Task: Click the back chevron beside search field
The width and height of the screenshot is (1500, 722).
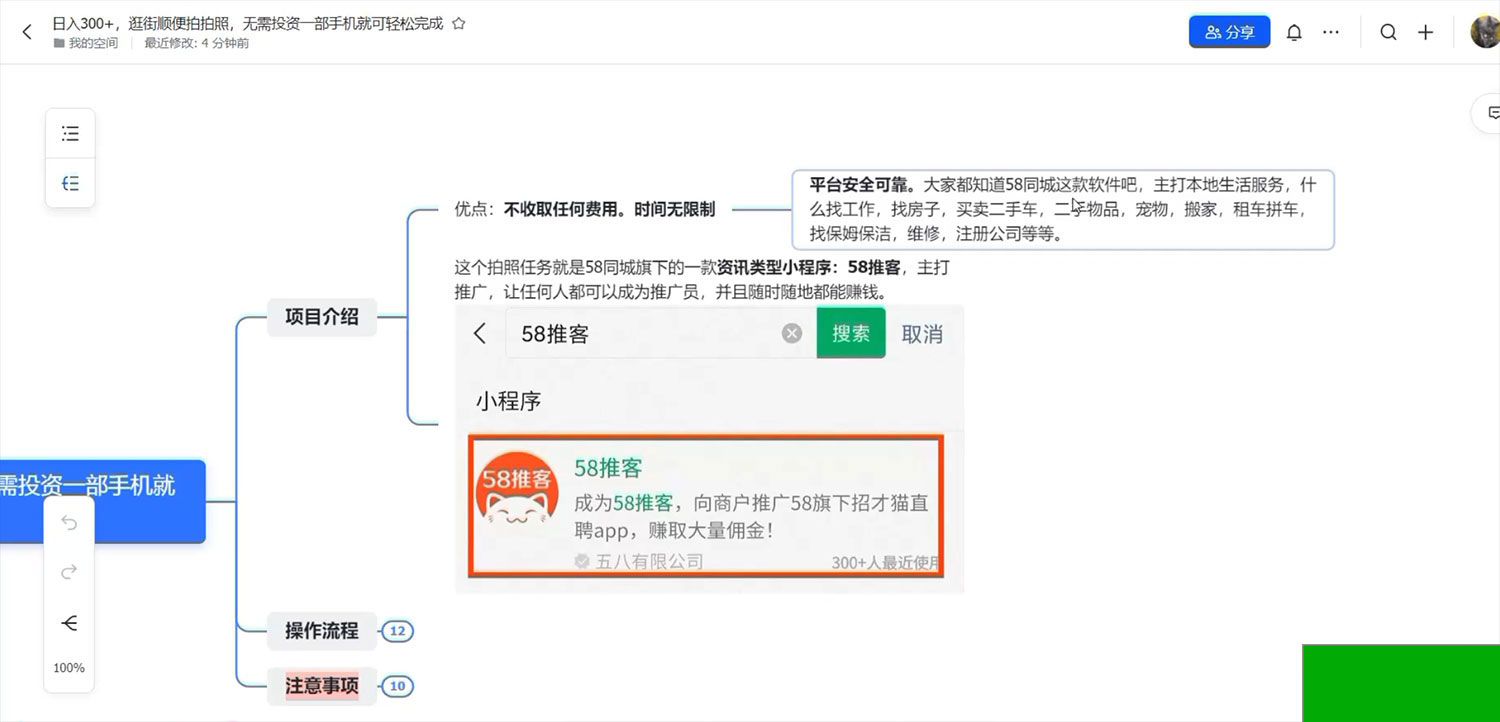Action: tap(480, 333)
